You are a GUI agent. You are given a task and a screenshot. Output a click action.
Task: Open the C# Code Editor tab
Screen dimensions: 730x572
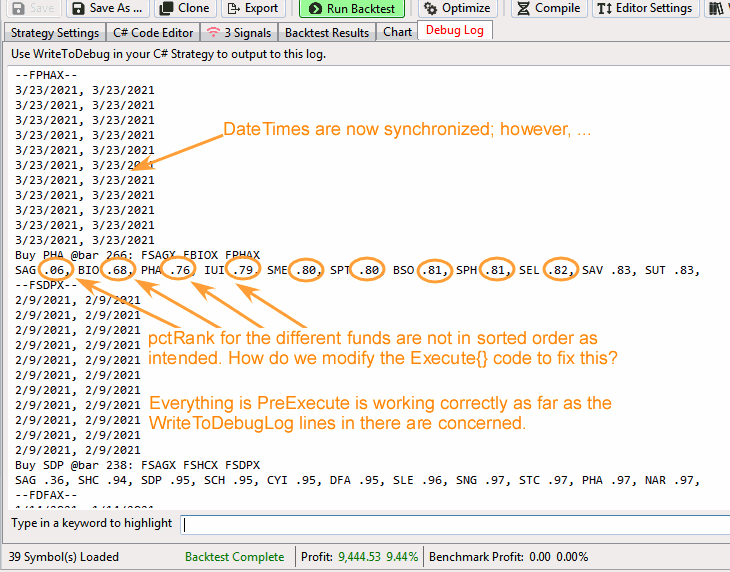[152, 32]
